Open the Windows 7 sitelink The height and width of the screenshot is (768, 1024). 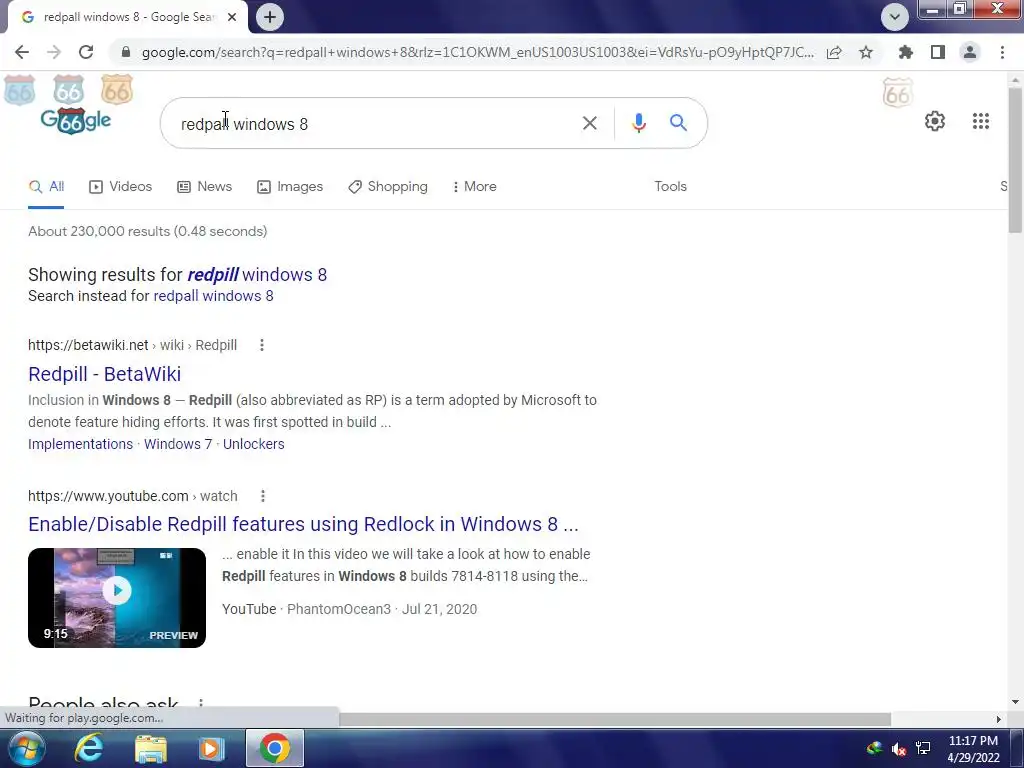tap(178, 444)
